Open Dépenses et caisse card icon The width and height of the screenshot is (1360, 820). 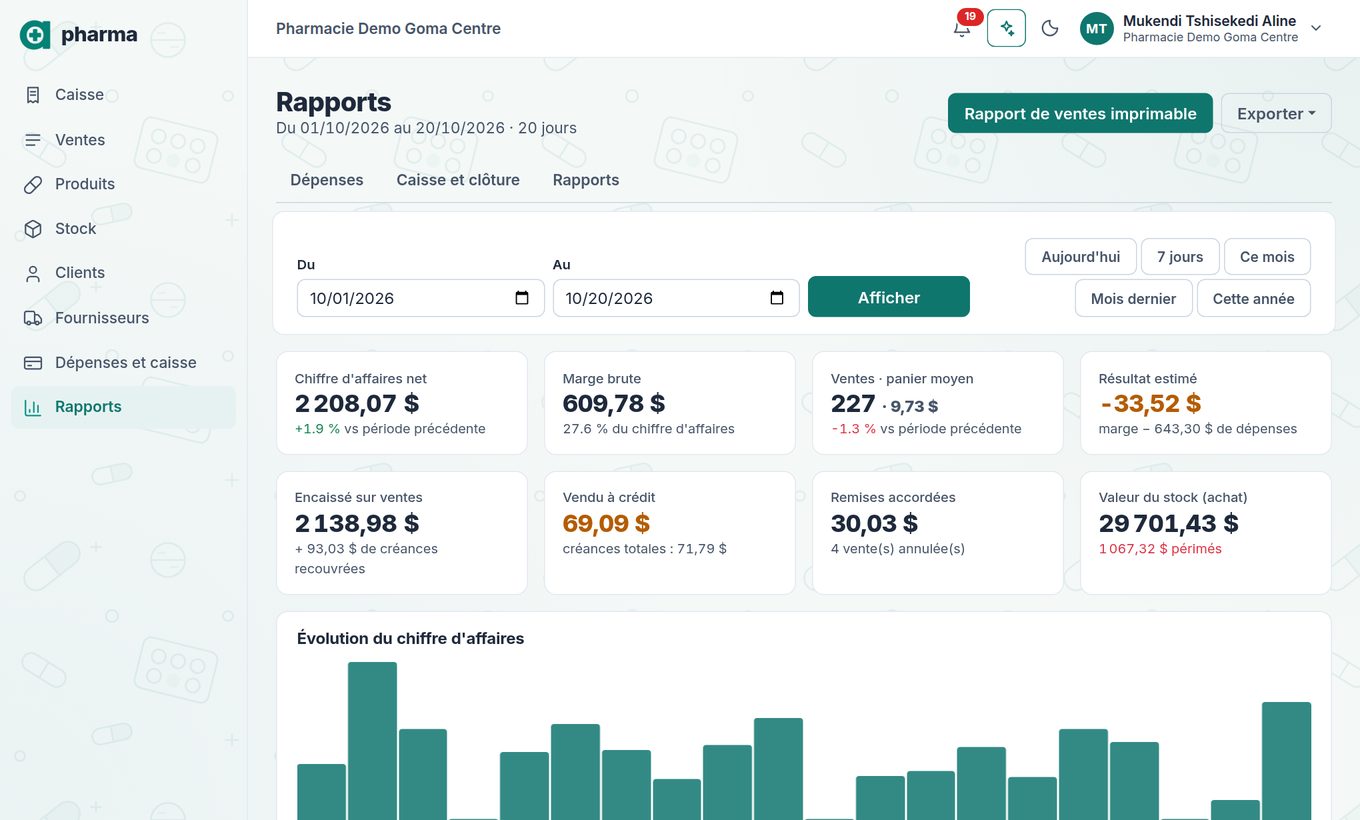(33, 363)
